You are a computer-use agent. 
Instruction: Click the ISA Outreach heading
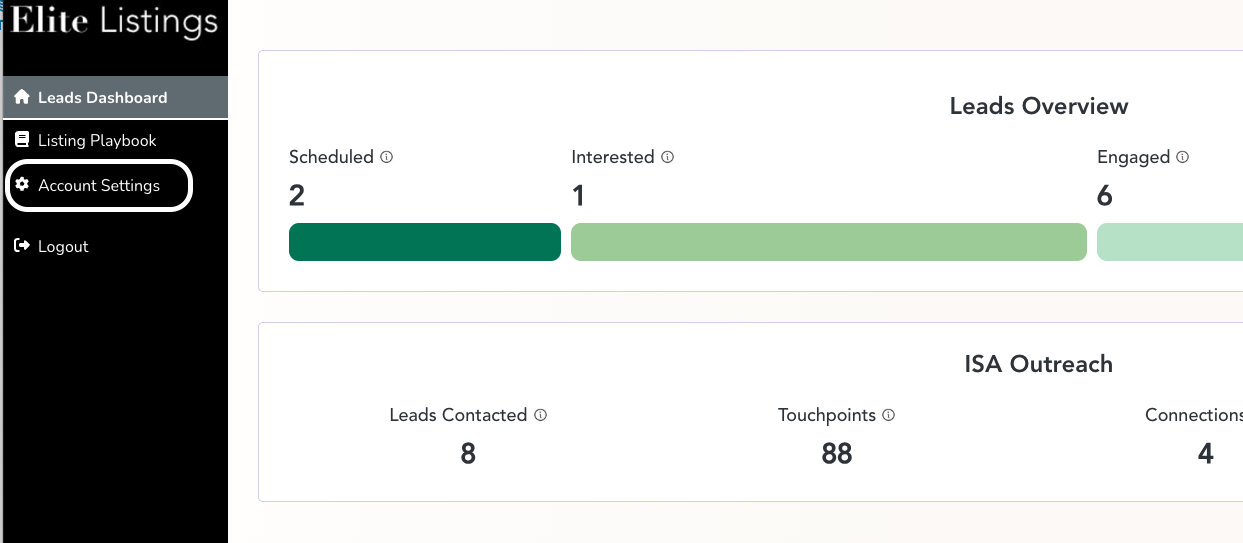(x=1038, y=364)
